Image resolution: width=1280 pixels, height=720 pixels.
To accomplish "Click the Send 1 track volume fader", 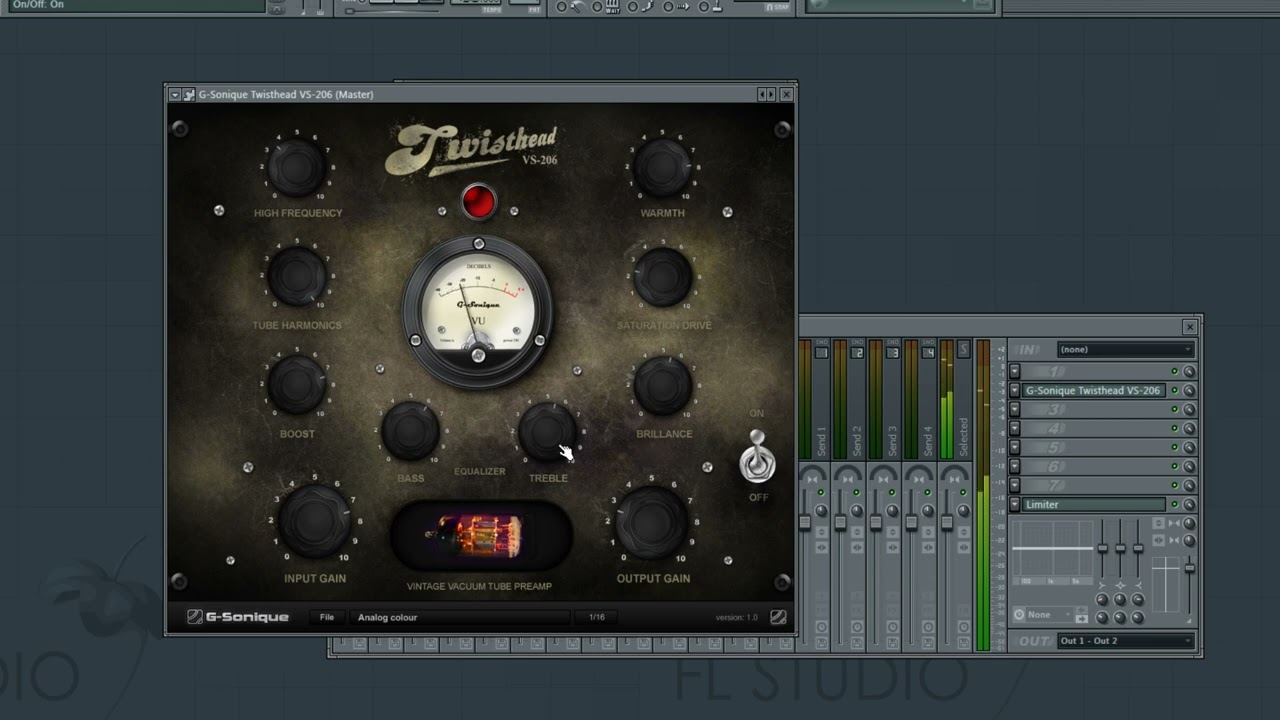I will point(804,523).
